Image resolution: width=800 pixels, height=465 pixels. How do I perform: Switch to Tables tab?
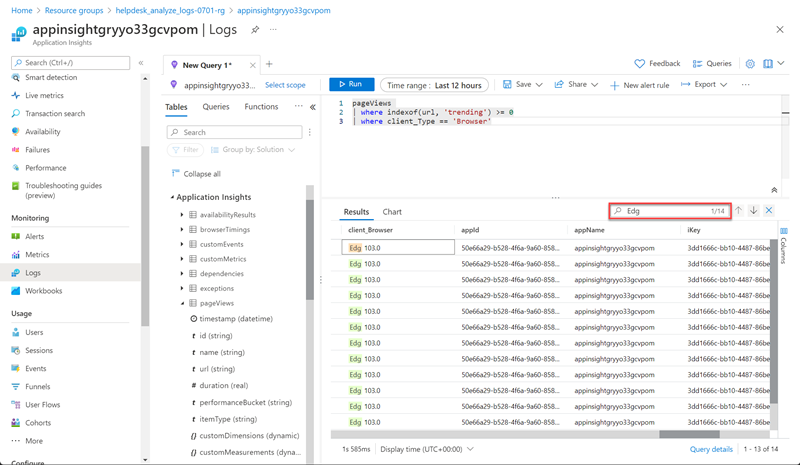click(176, 107)
